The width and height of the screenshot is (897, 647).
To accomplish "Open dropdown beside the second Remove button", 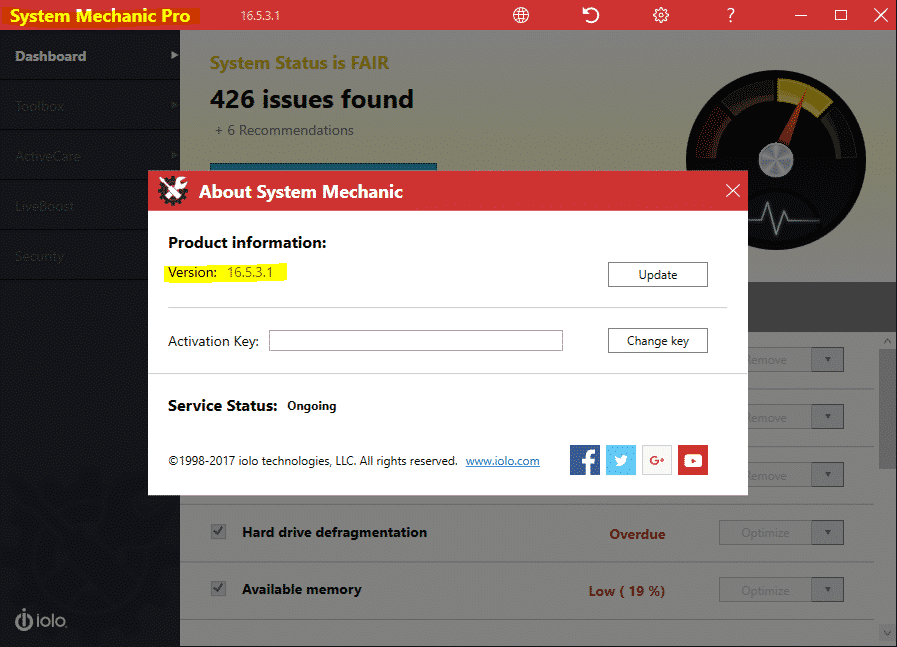I will [x=828, y=417].
